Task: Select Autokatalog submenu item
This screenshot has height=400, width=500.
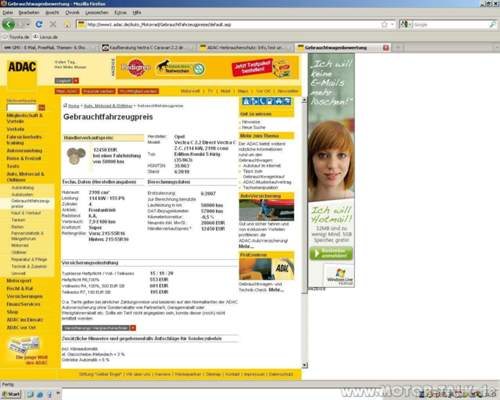Action: pos(23,188)
